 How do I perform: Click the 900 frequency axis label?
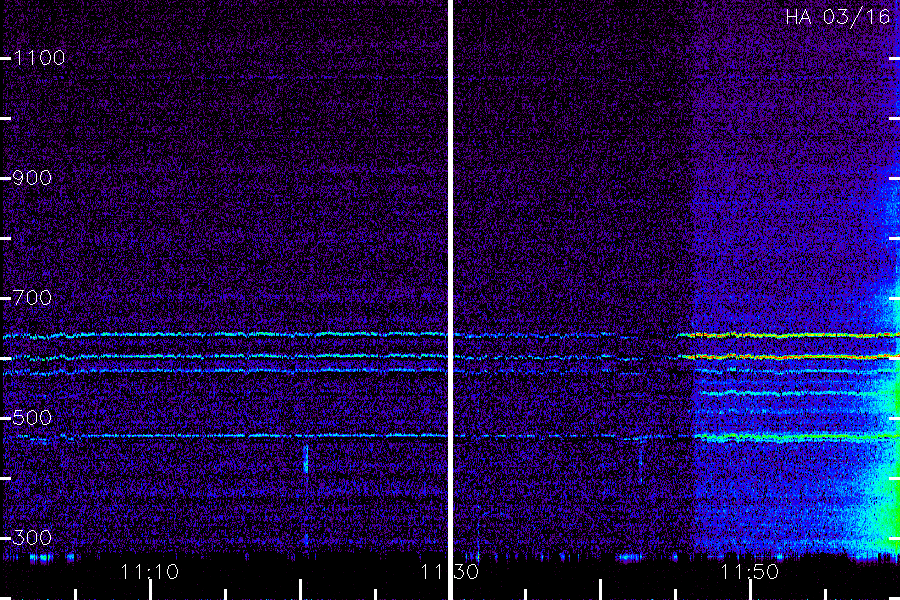(32, 178)
